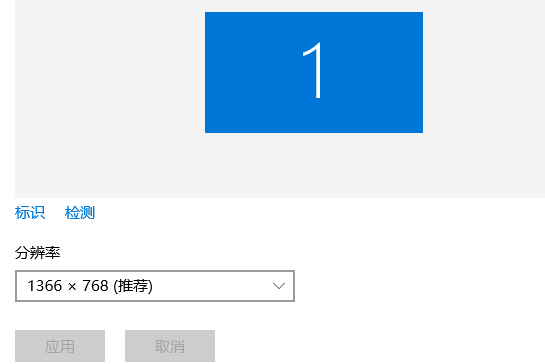This screenshot has height=364, width=545.
Task: Choose monitor 1 in the arrangement preview
Action: (314, 72)
